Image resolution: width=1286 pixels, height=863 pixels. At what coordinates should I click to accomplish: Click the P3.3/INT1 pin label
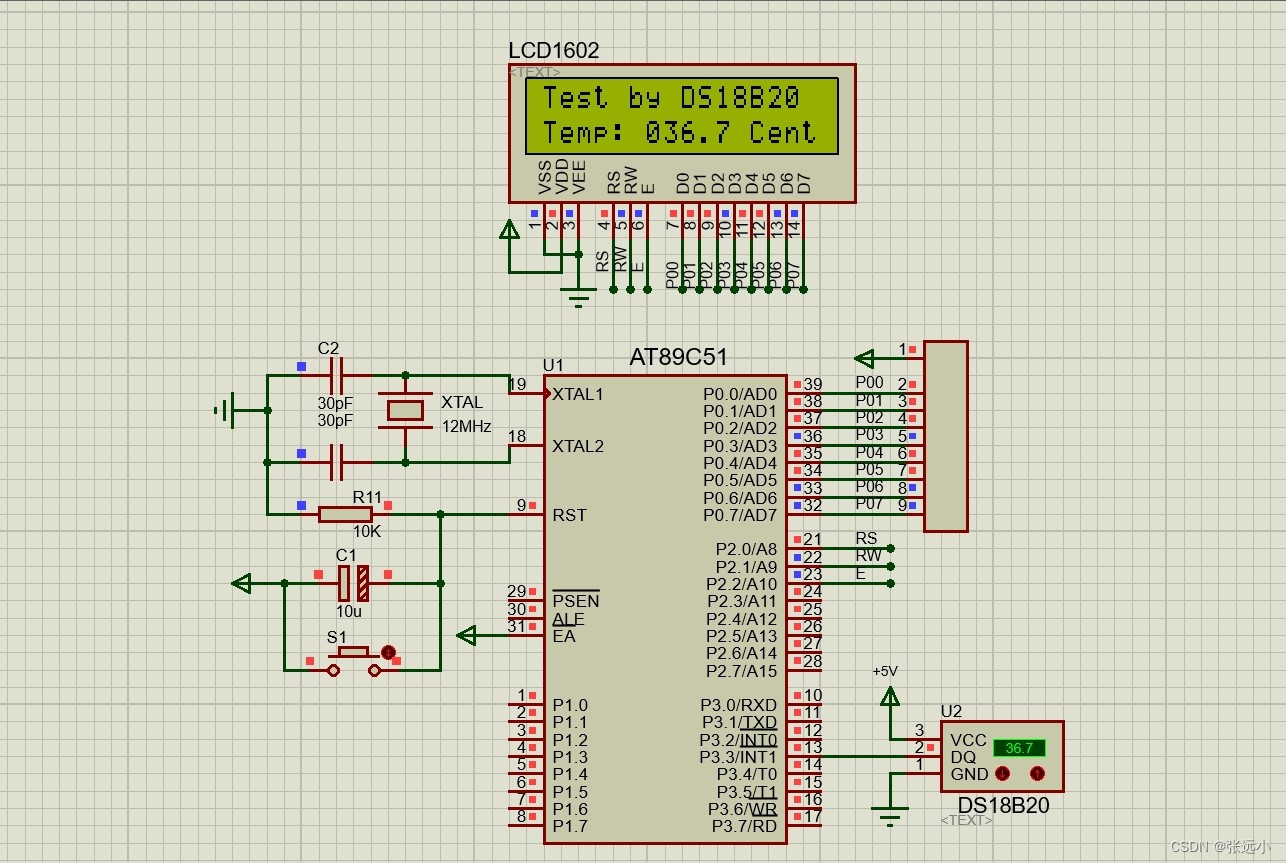[x=739, y=757]
